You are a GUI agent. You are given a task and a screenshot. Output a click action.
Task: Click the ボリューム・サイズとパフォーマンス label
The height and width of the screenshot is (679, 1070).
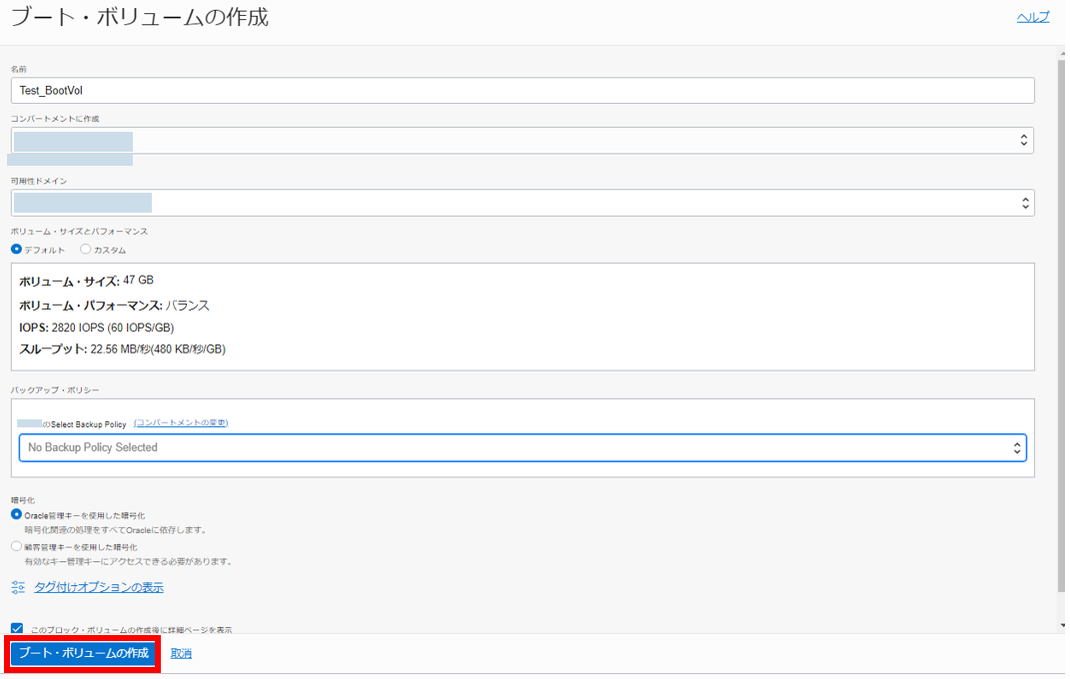coord(79,231)
